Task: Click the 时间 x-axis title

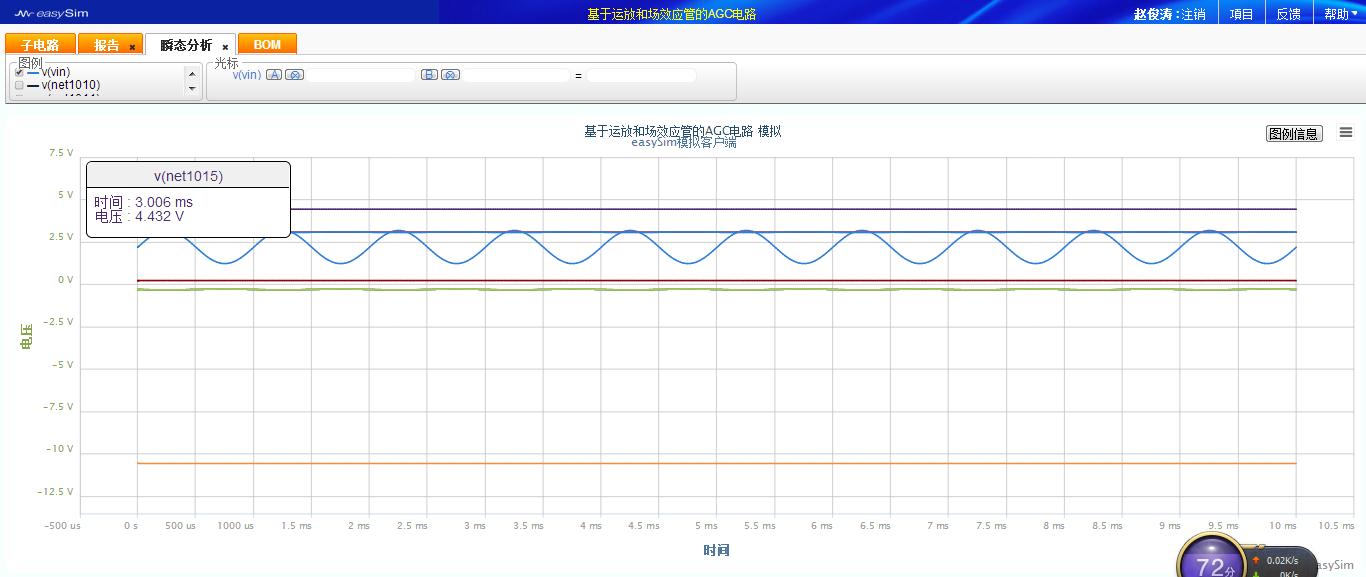Action: coord(716,550)
